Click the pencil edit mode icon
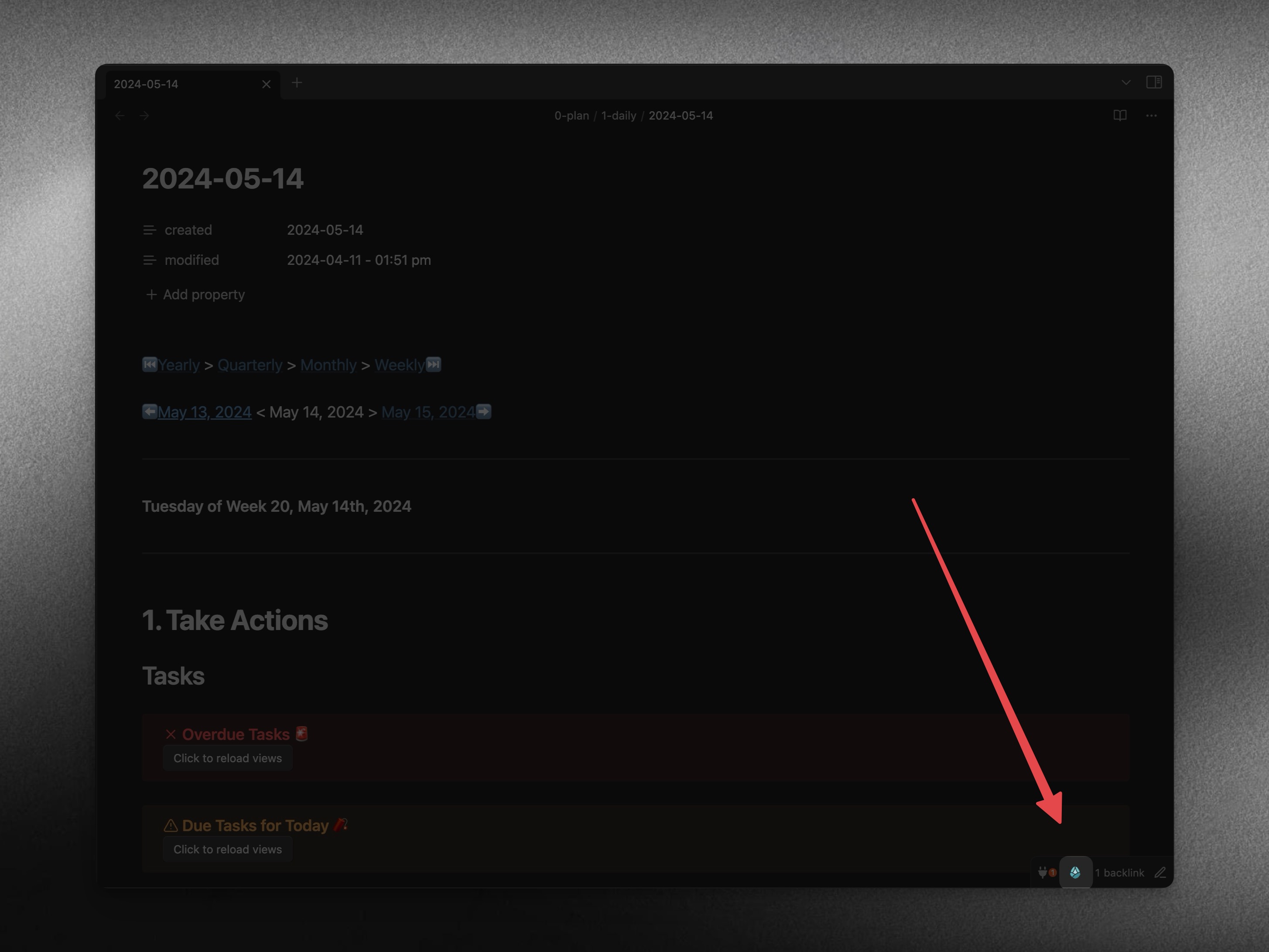This screenshot has width=1269, height=952. (x=1160, y=872)
